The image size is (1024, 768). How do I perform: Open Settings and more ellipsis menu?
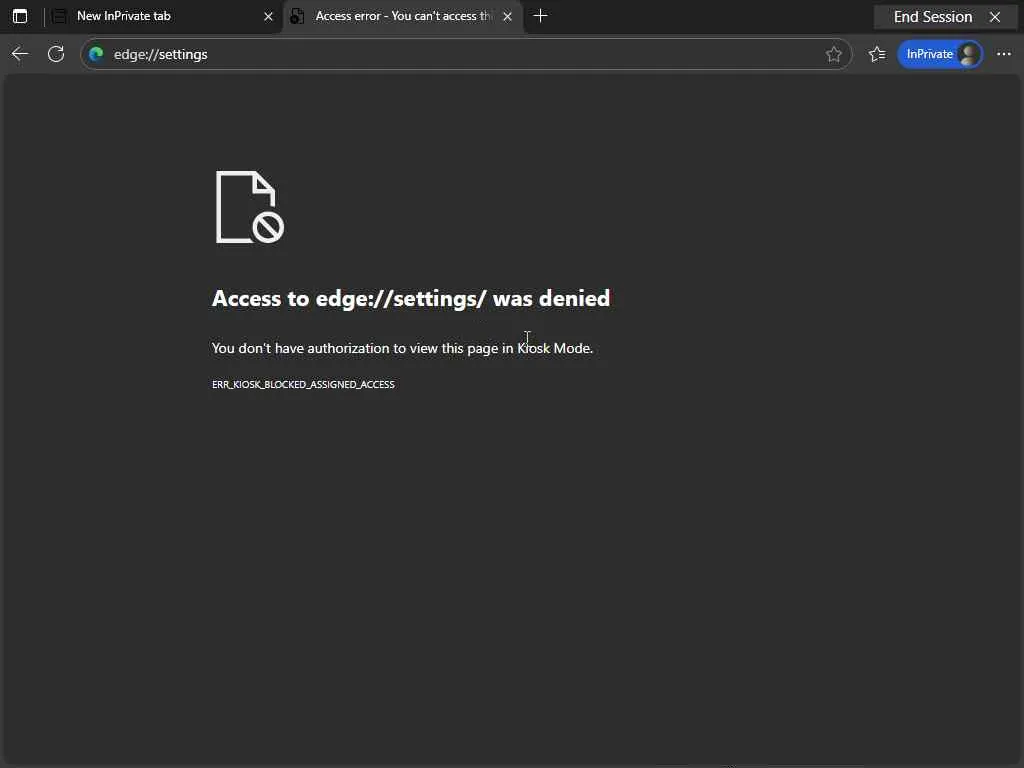[x=1004, y=54]
